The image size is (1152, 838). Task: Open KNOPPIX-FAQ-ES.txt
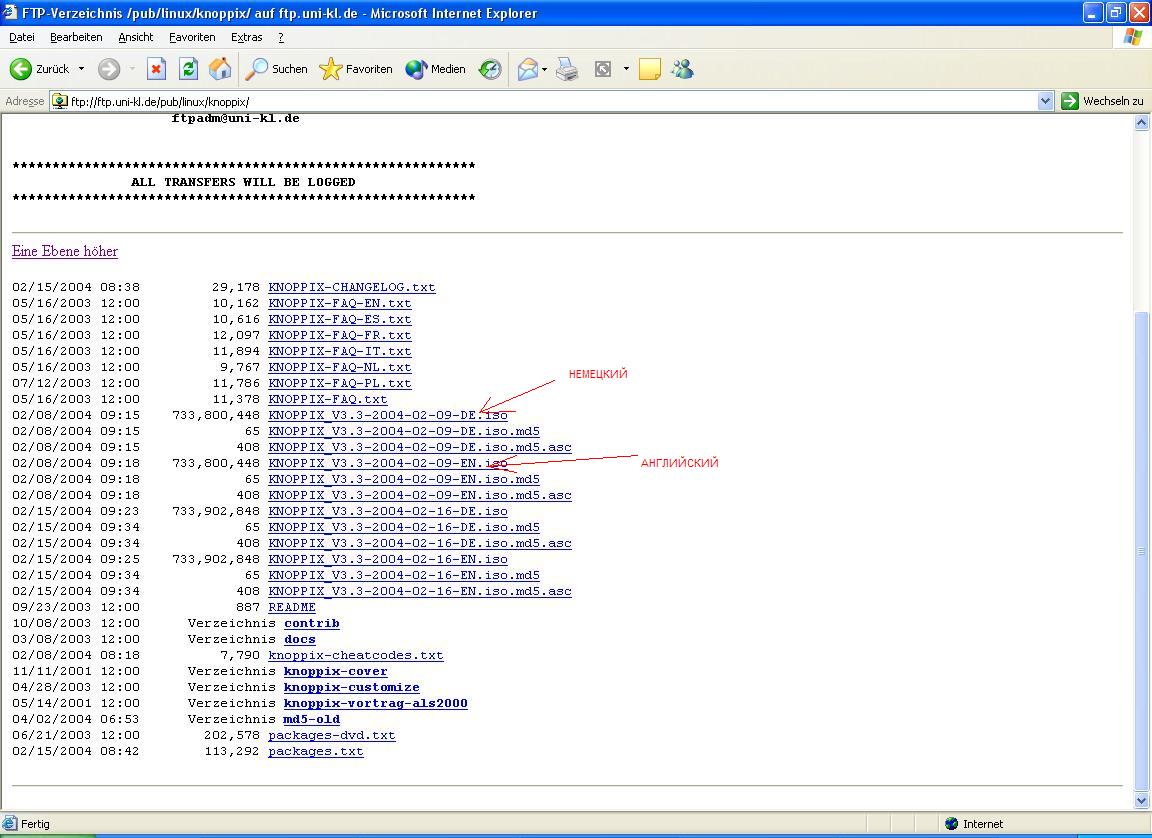[339, 319]
